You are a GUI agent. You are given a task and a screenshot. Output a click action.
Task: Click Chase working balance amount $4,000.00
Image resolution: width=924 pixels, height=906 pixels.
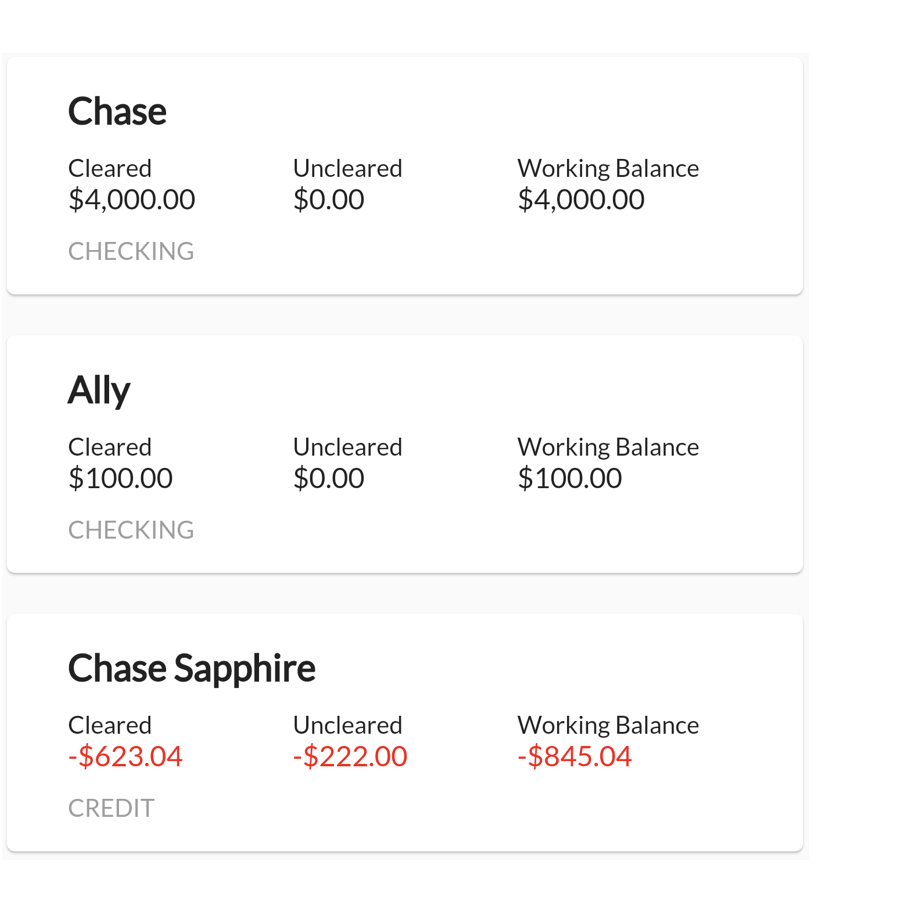pyautogui.click(x=580, y=200)
